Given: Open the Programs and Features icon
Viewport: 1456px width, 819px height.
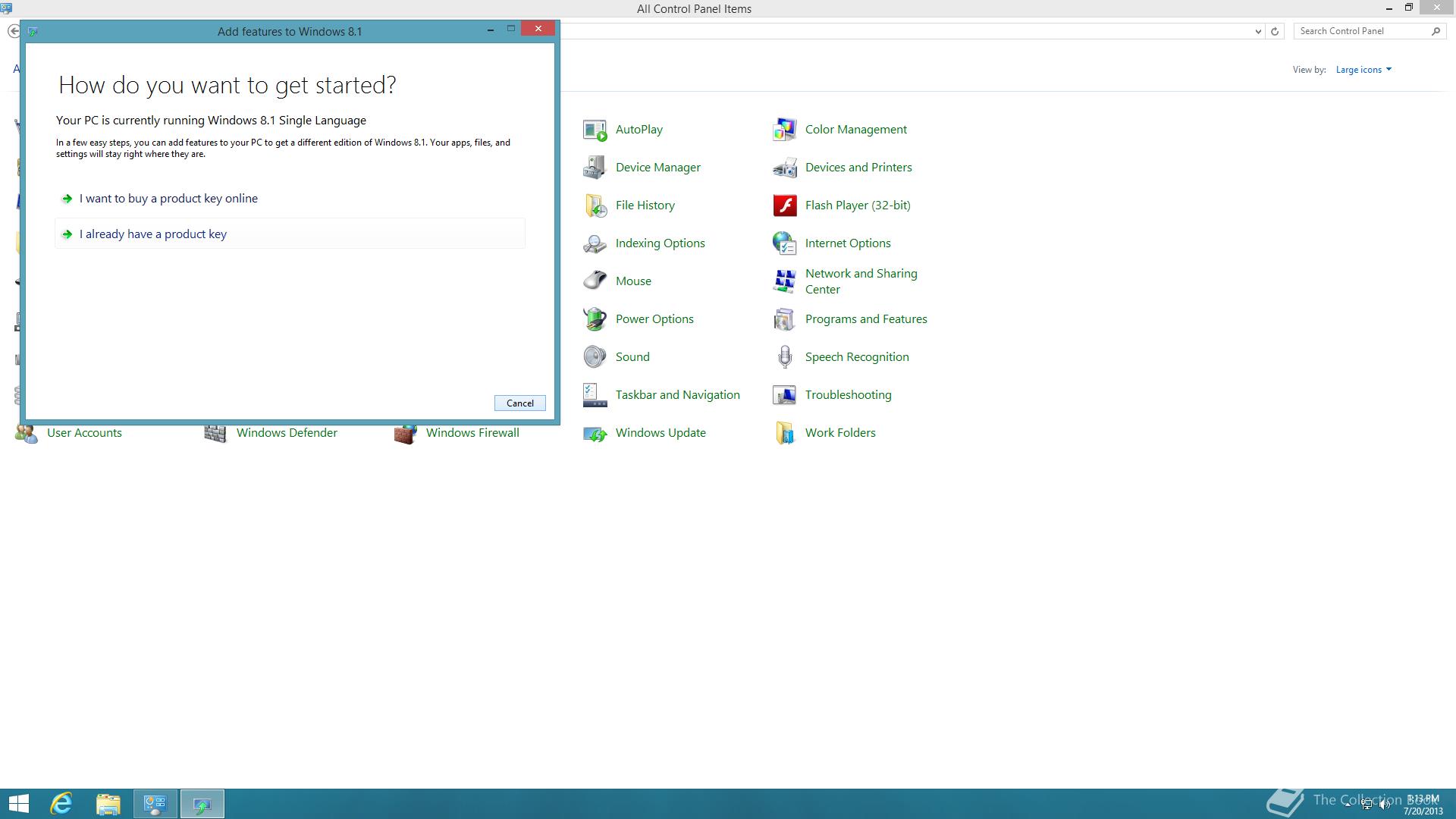Looking at the screenshot, I should (x=785, y=319).
